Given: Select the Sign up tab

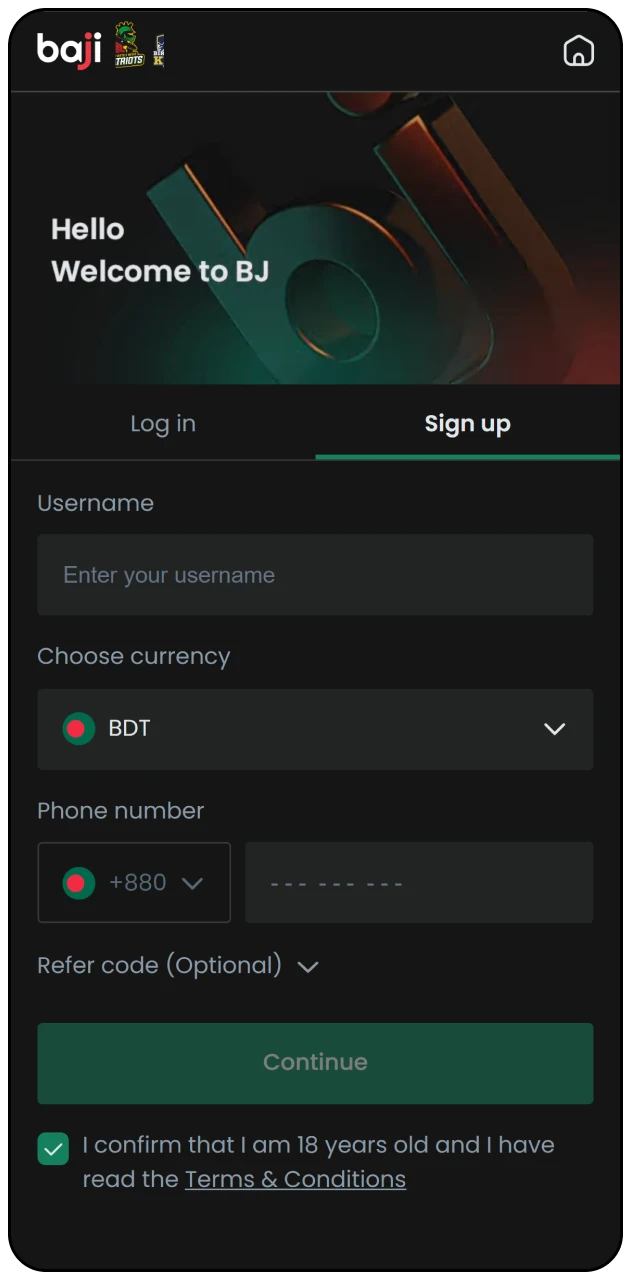Looking at the screenshot, I should (467, 423).
